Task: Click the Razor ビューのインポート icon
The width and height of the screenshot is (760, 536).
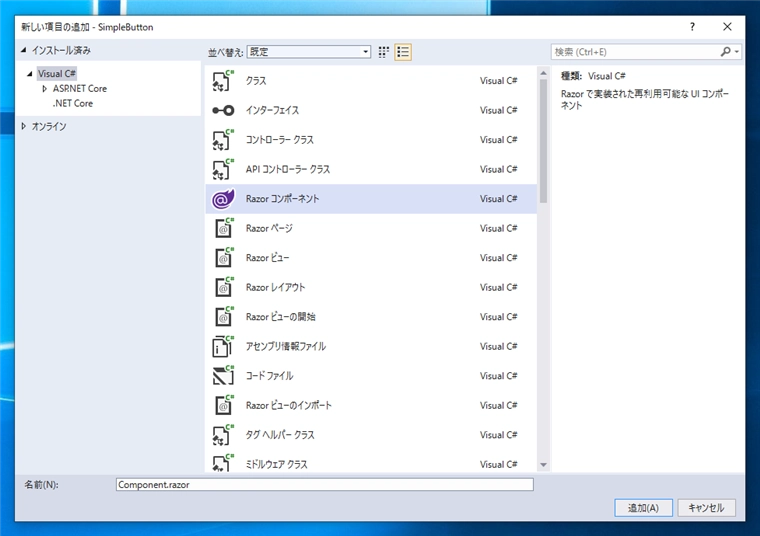Action: pyautogui.click(x=223, y=406)
